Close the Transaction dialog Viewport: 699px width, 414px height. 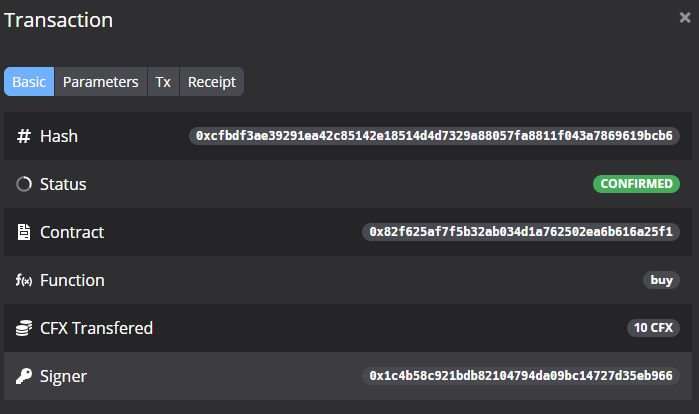coord(684,17)
